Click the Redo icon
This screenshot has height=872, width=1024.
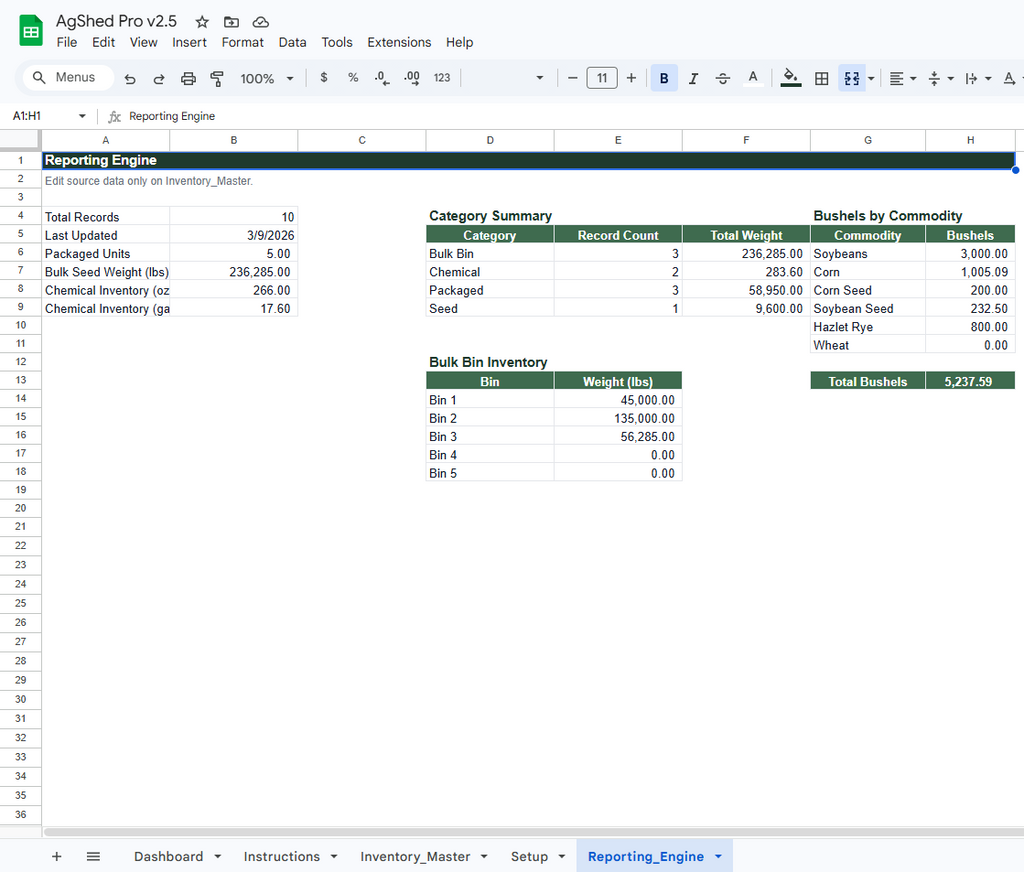[159, 77]
